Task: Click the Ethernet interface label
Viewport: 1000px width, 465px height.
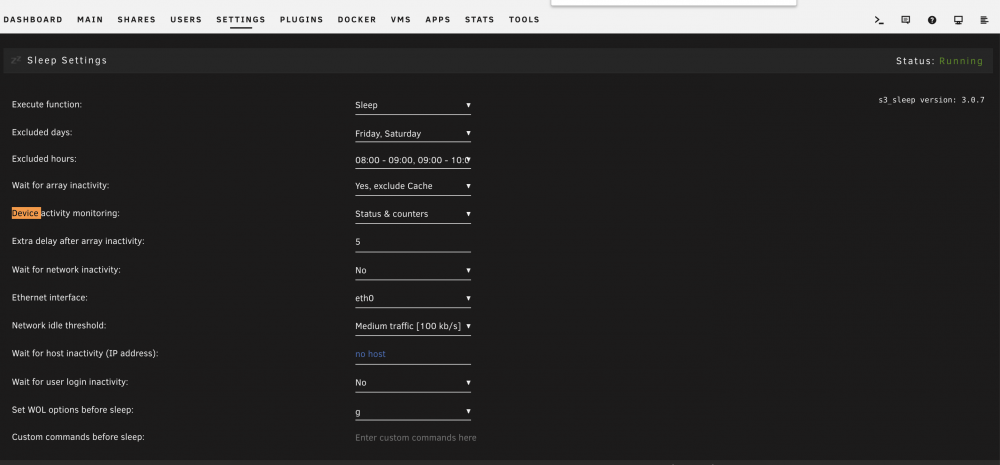Action: click(x=50, y=297)
